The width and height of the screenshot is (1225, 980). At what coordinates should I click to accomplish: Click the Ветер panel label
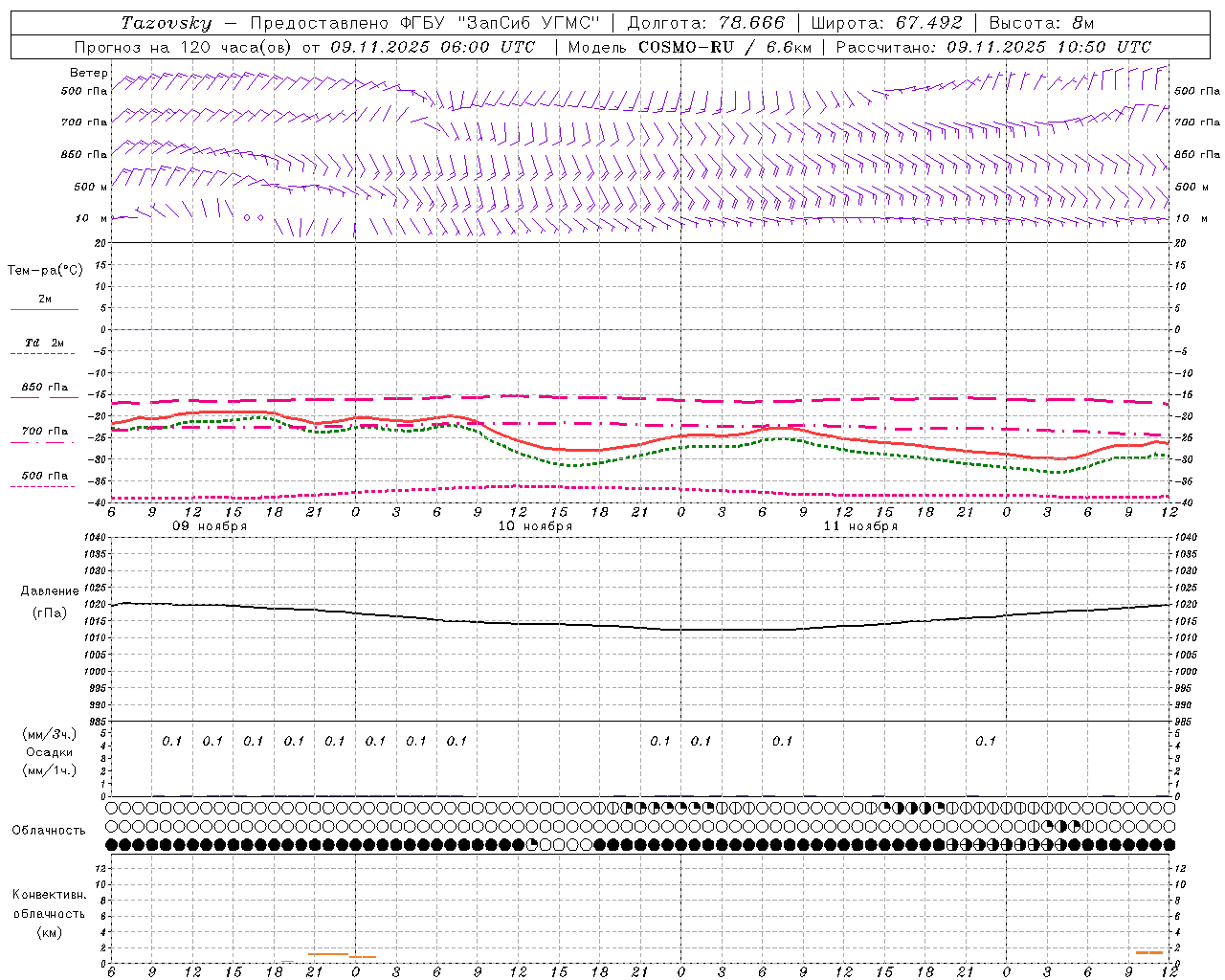coord(88,73)
